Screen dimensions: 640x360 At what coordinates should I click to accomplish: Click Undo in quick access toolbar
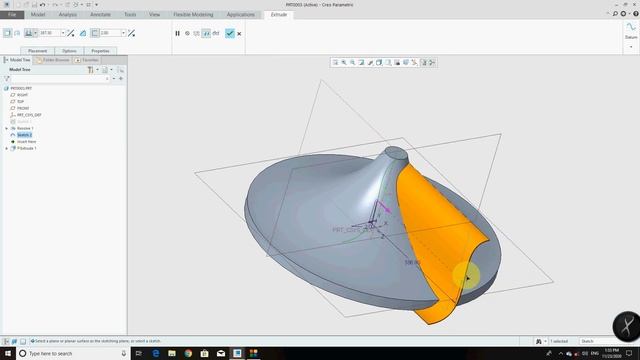tap(42, 4)
